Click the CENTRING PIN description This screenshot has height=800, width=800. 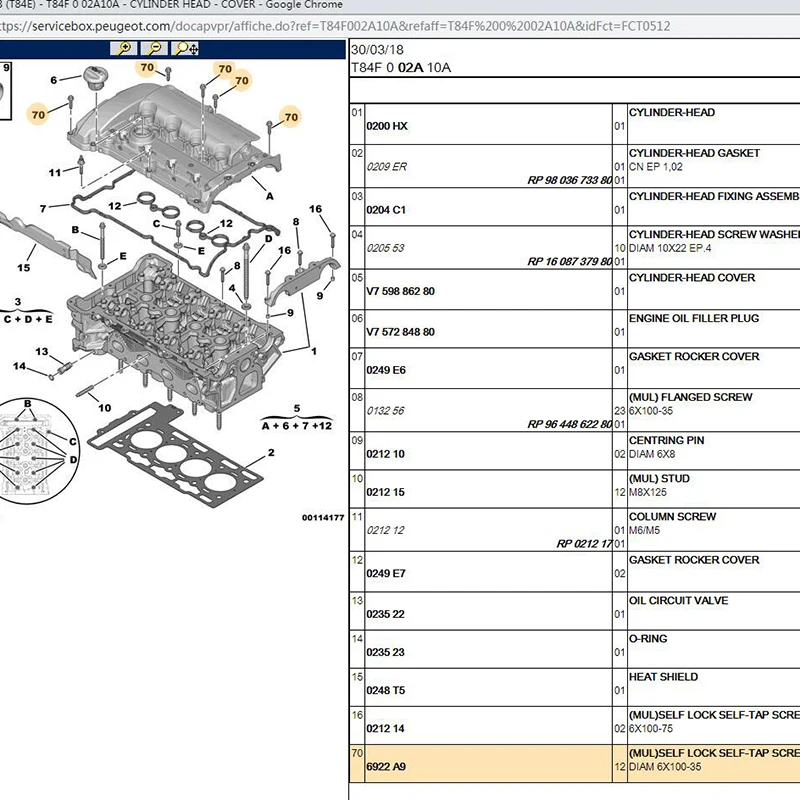(x=666, y=440)
